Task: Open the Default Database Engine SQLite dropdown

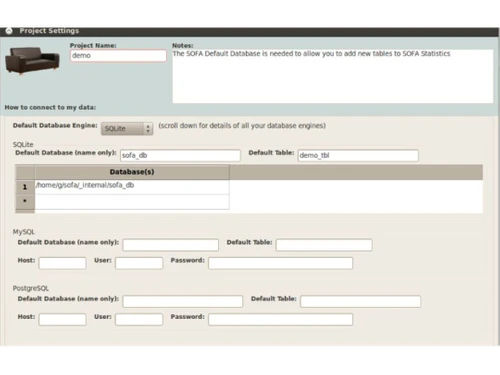Action: [x=127, y=128]
